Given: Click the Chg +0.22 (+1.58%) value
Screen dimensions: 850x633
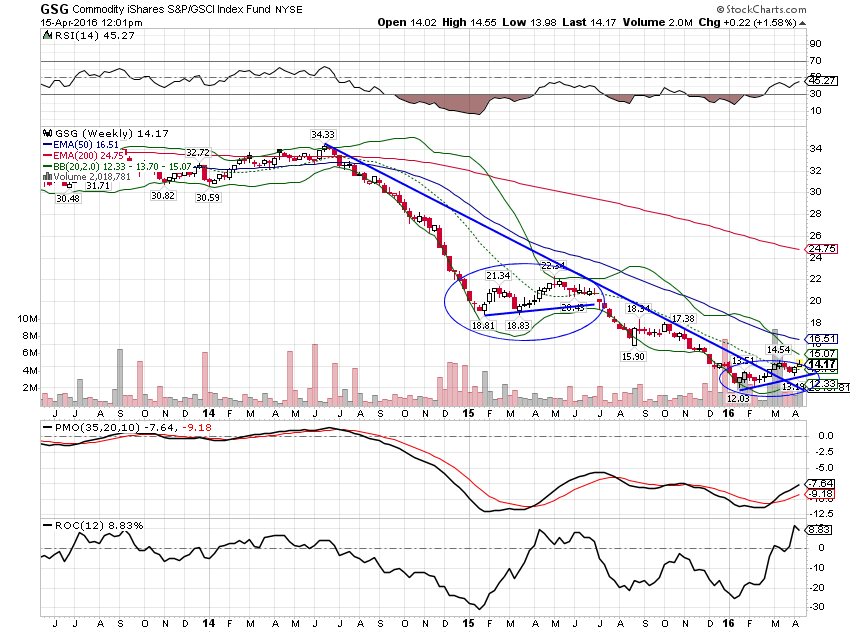Looking at the screenshot, I should 748,22.
